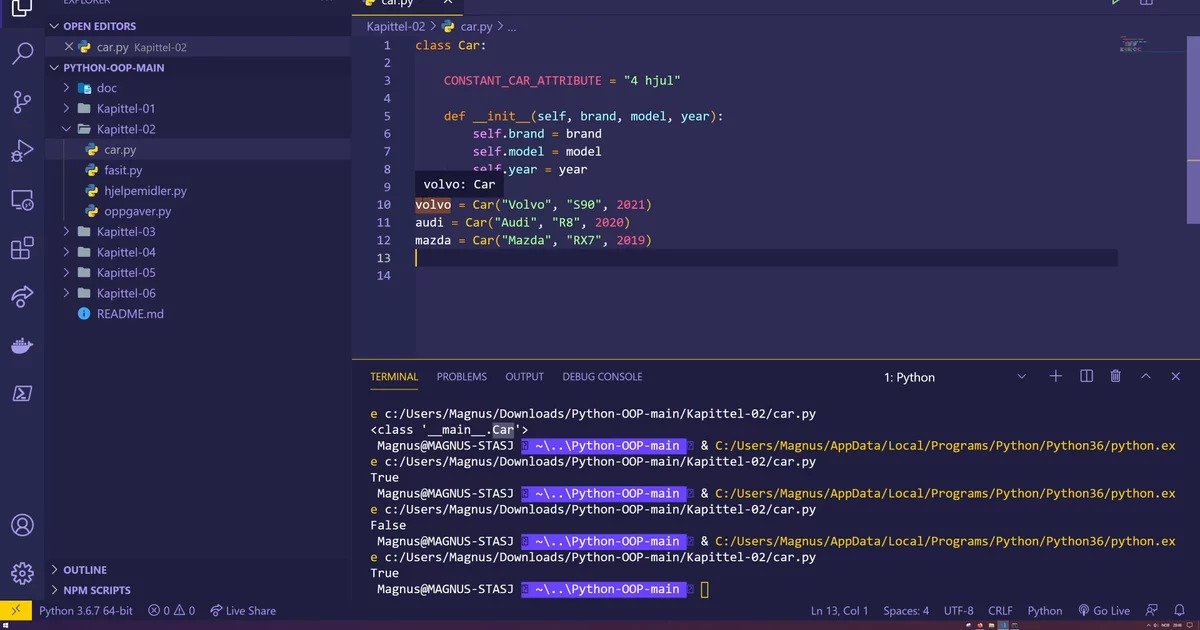Image resolution: width=1200 pixels, height=630 pixels.
Task: Open PowerShell view in activity bar
Action: point(22,394)
